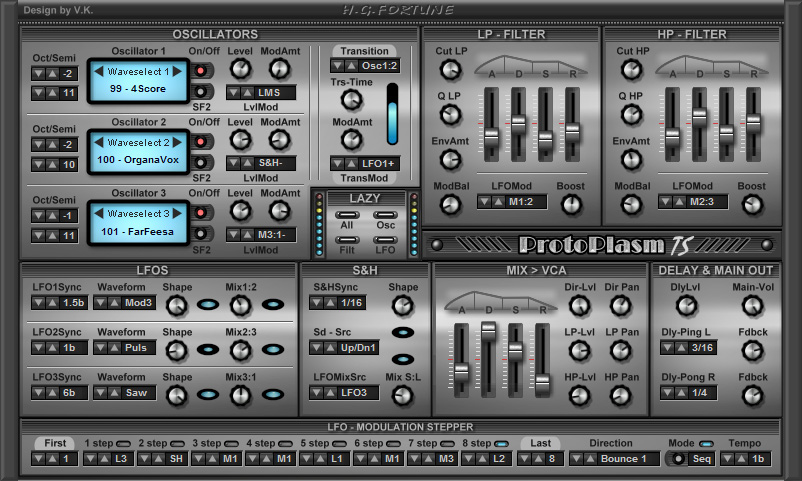This screenshot has width=802, height=481.
Task: Click the Q LP knob
Action: point(450,115)
